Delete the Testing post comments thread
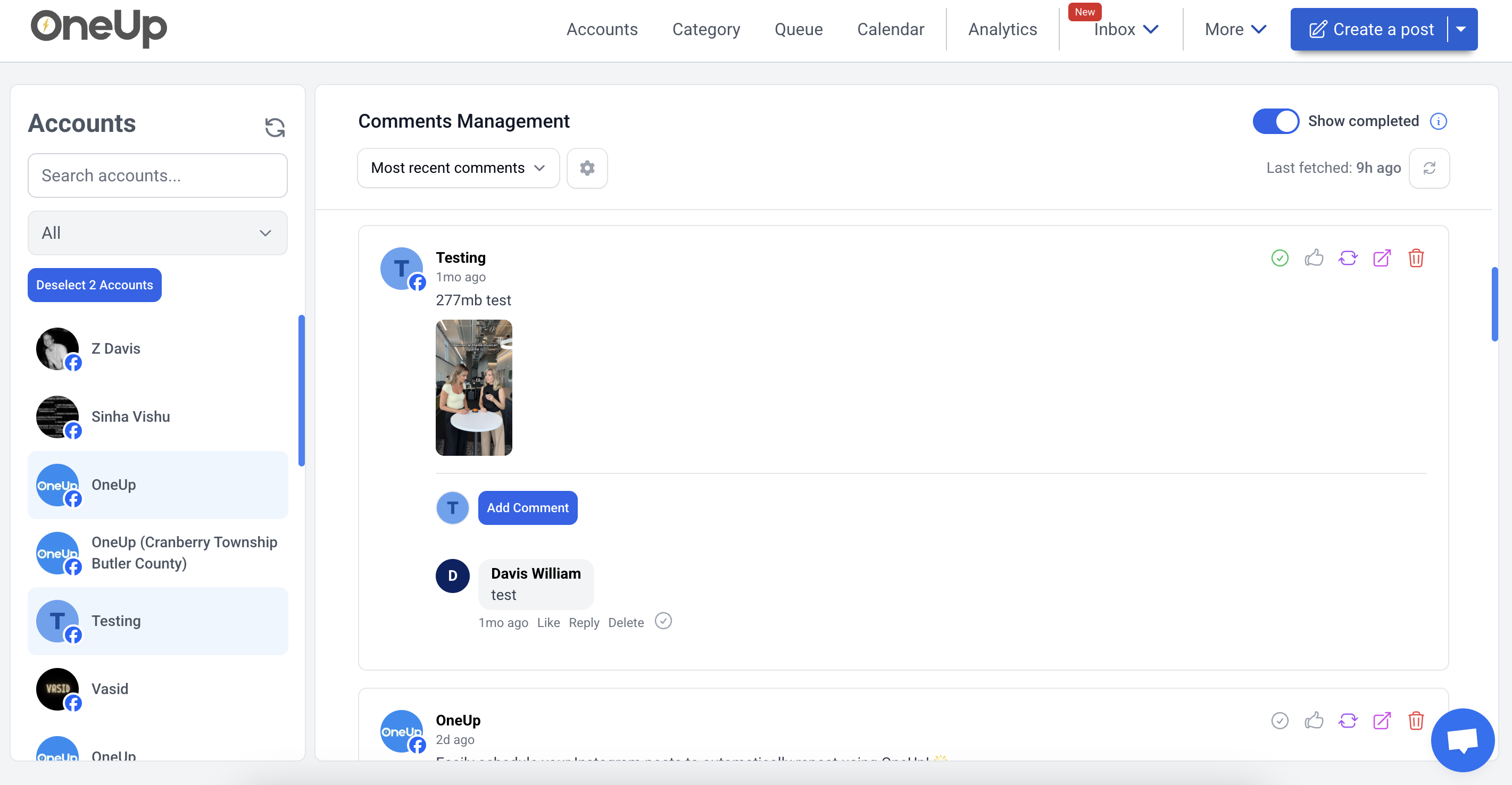Screen dimensions: 1512x785 1416,258
